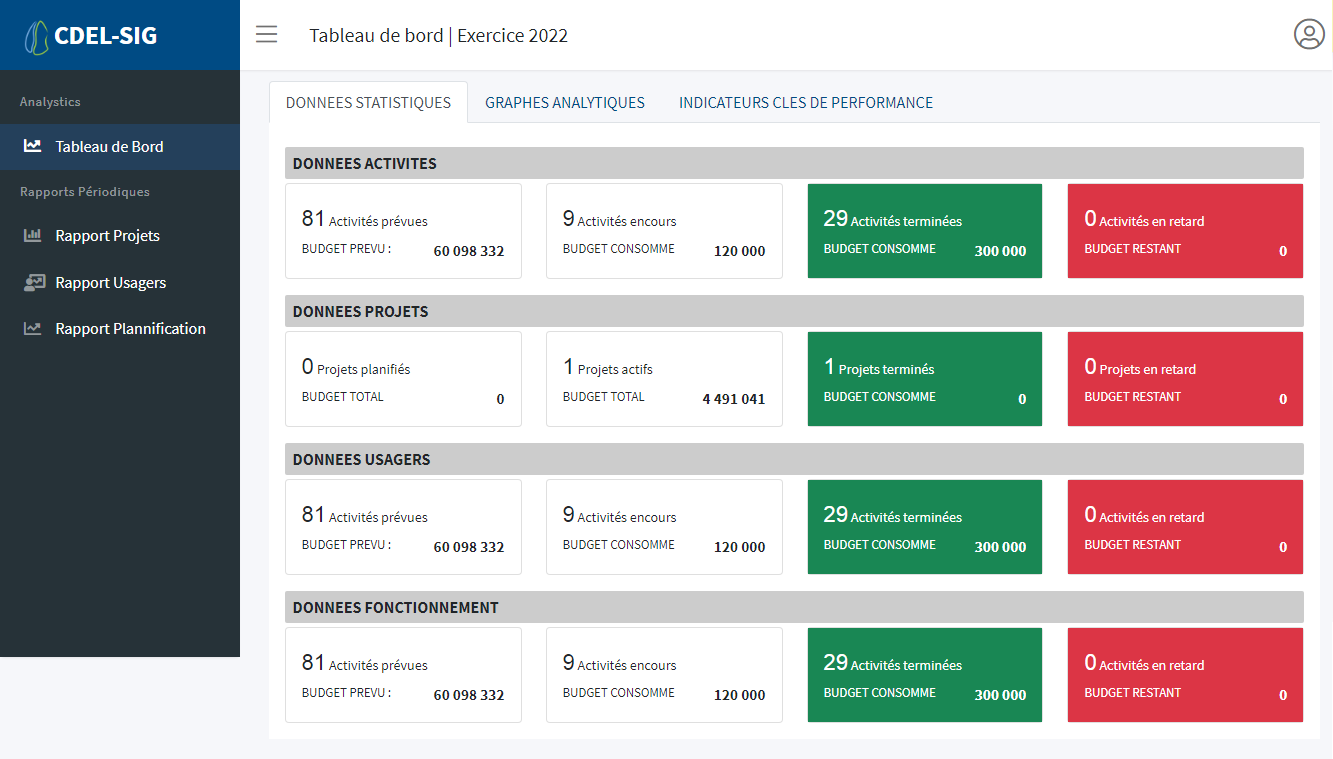Open the INDICATEURS CLES DE PERFORMANCE tab
Viewport: 1333px width, 759px height.
[805, 103]
